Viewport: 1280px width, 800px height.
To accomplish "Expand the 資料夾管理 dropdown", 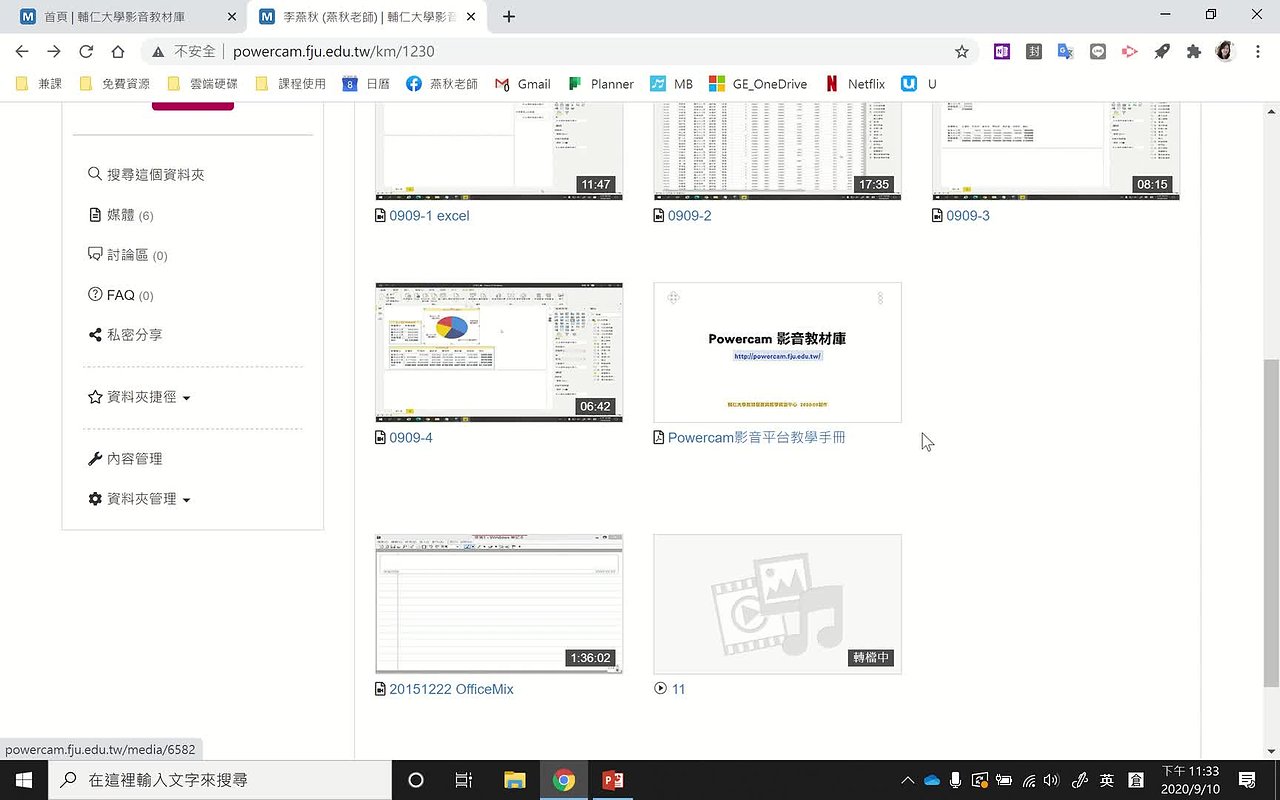I will click(x=139, y=499).
